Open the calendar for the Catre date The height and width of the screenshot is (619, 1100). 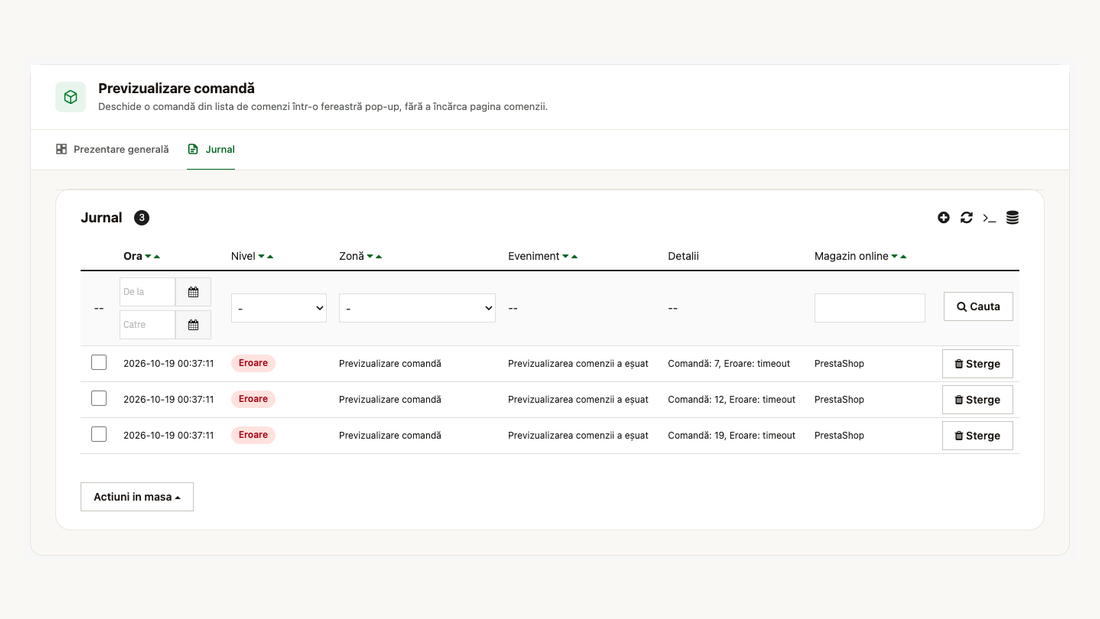193,325
